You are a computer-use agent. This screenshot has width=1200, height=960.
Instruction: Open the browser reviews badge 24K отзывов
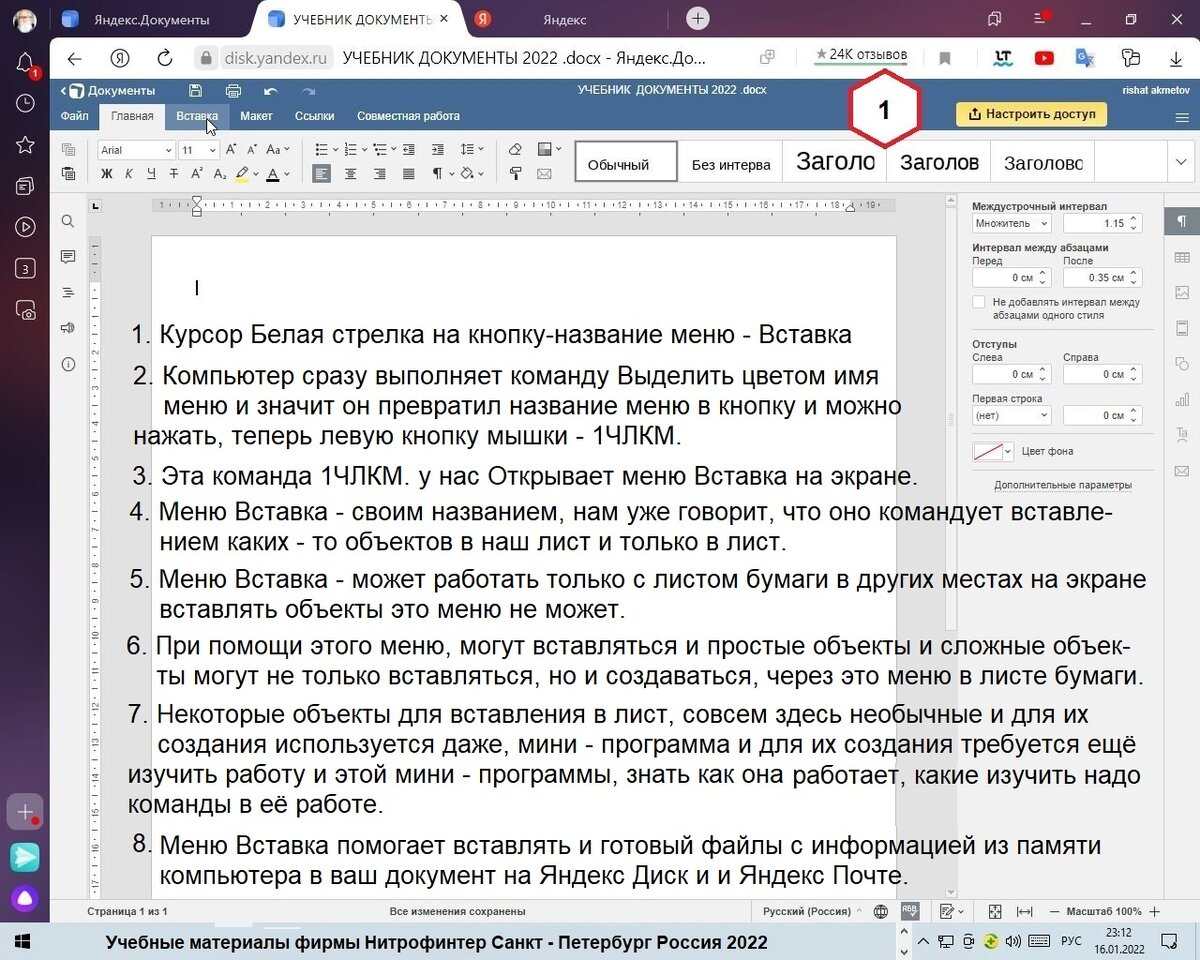(861, 56)
